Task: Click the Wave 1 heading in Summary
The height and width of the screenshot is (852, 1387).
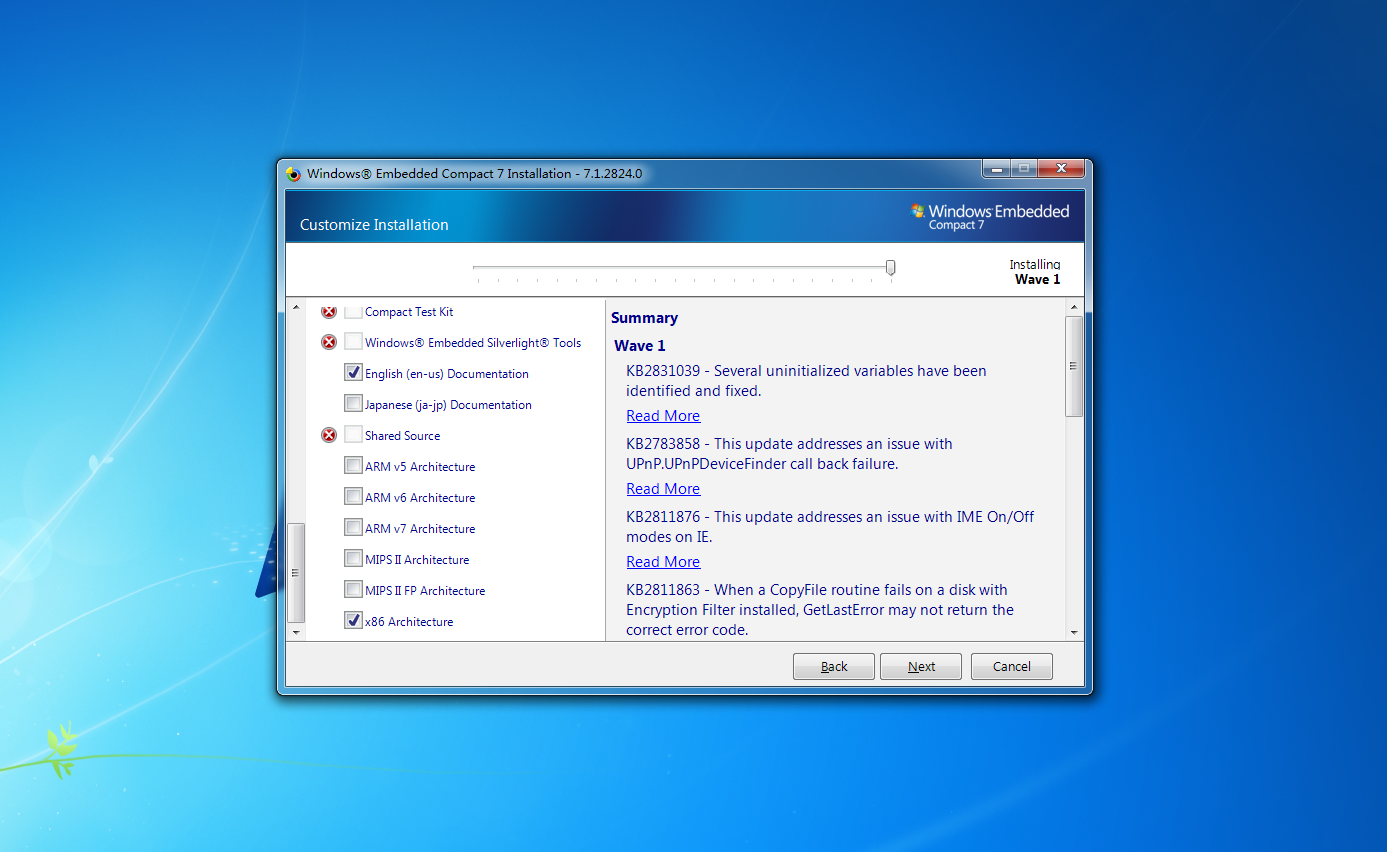Action: [640, 346]
